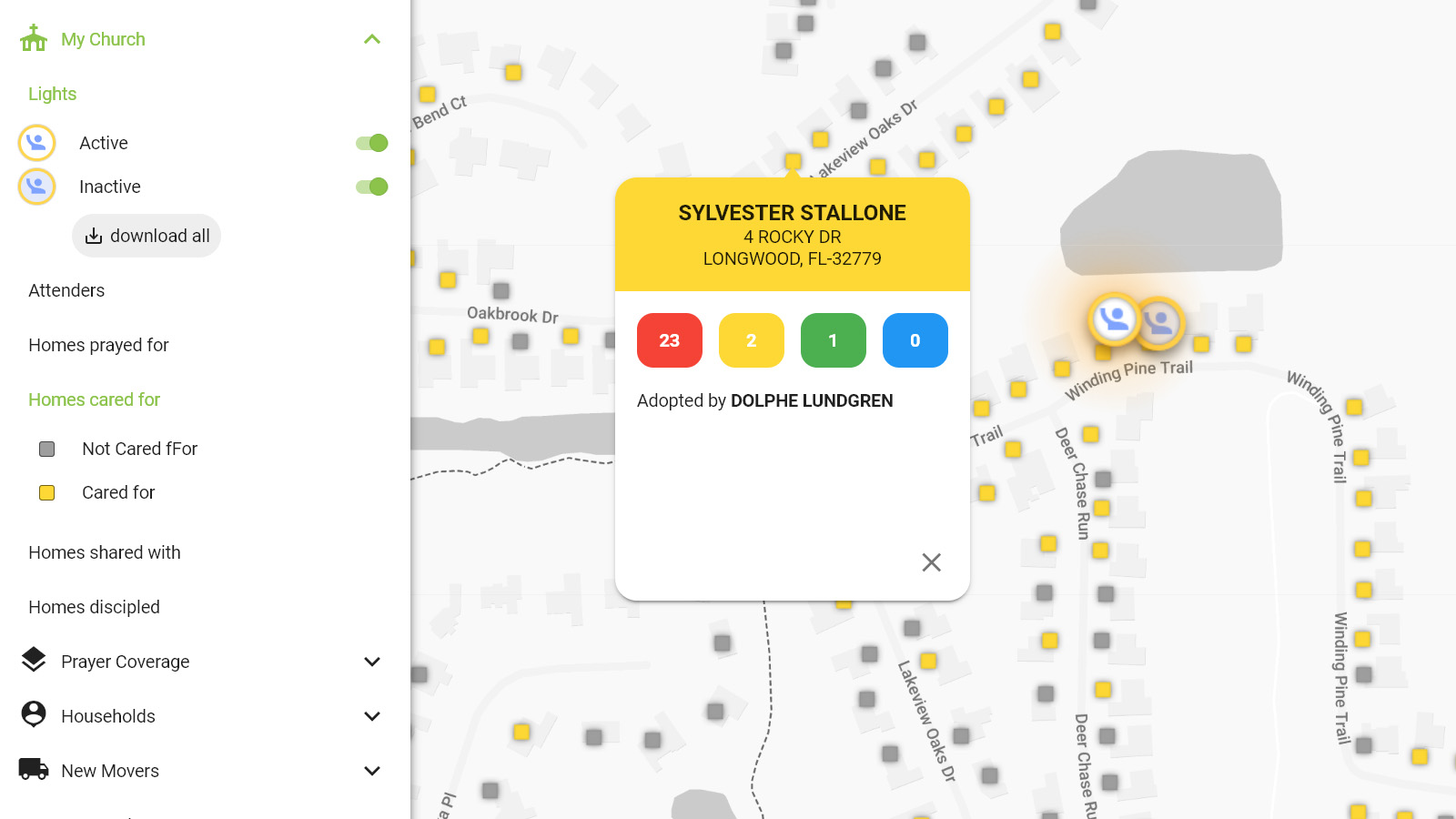Click the My Church building icon

(x=34, y=38)
